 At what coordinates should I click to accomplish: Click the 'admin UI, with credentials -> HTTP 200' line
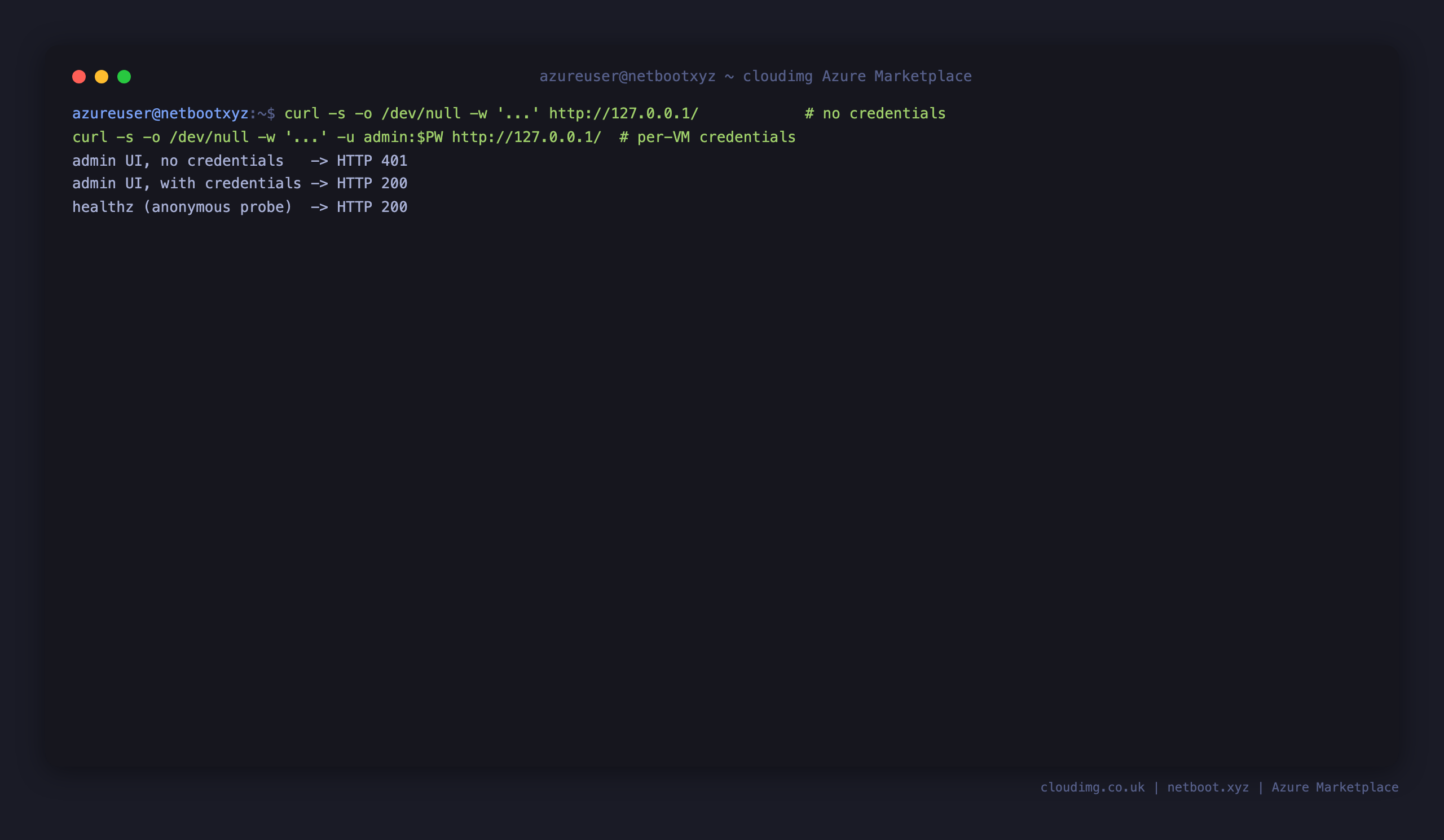point(240,183)
